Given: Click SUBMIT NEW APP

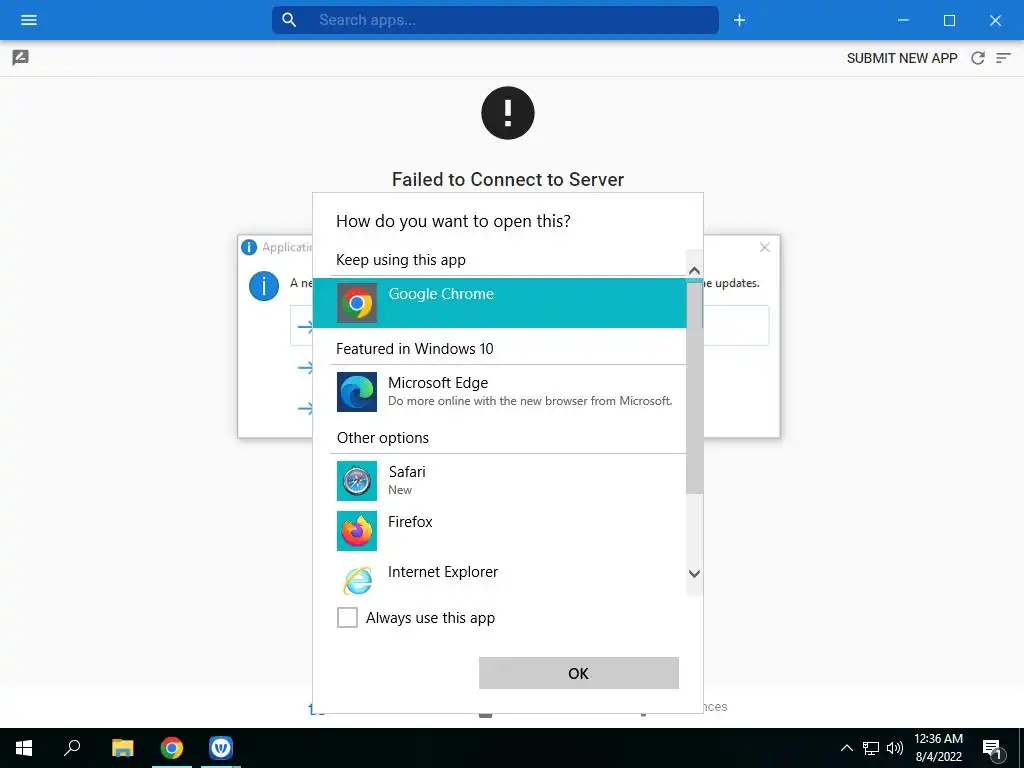Looking at the screenshot, I should coord(902,58).
